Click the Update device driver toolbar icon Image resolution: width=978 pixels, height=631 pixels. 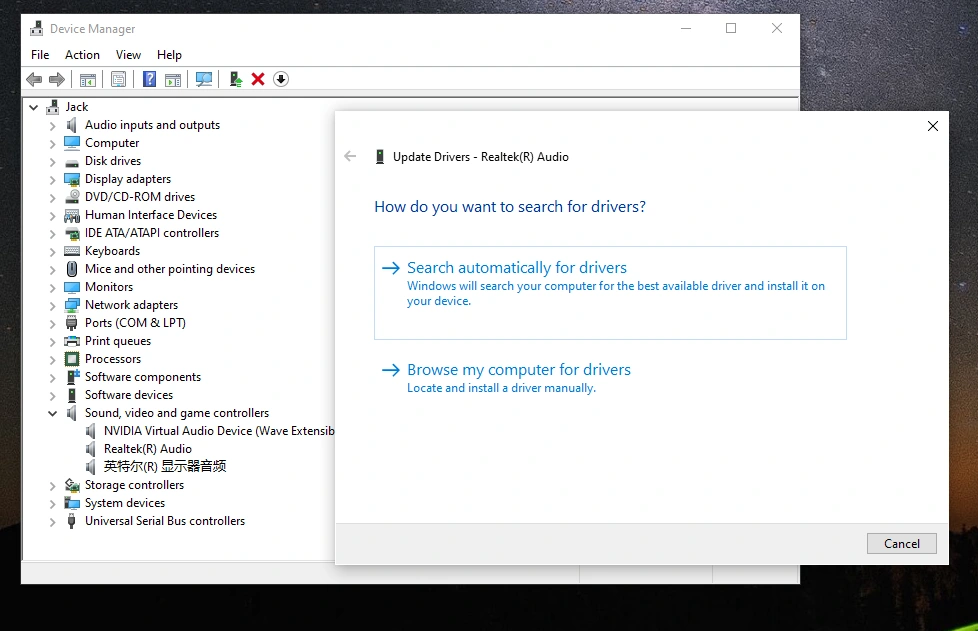pos(236,79)
